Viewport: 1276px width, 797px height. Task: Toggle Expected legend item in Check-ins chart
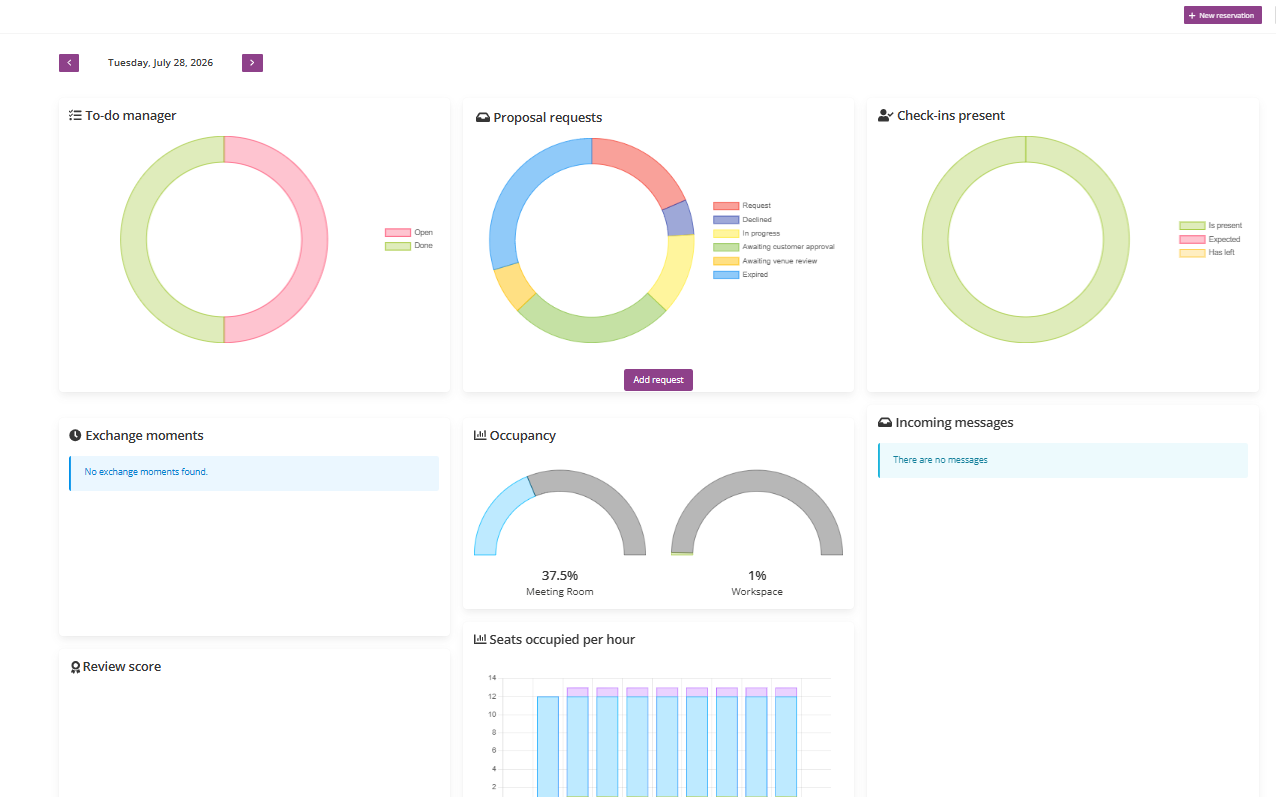(x=1210, y=239)
